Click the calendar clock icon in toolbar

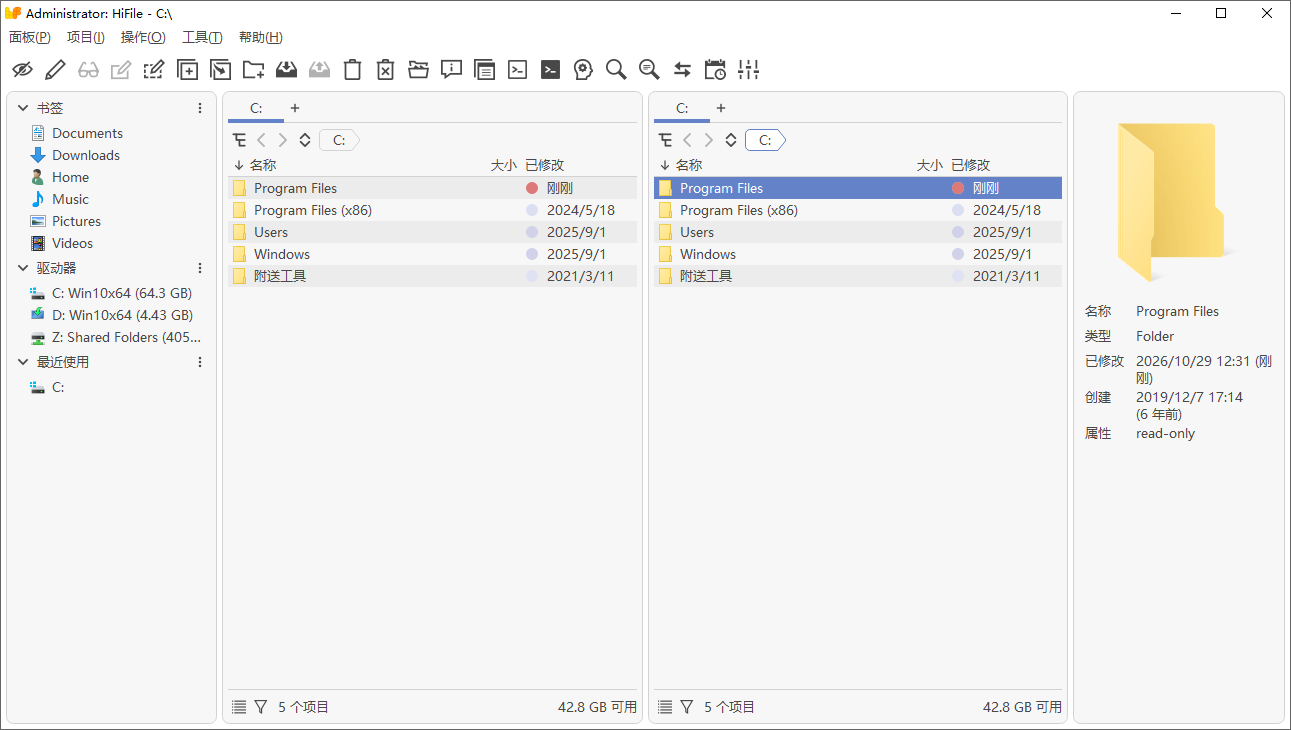(715, 69)
